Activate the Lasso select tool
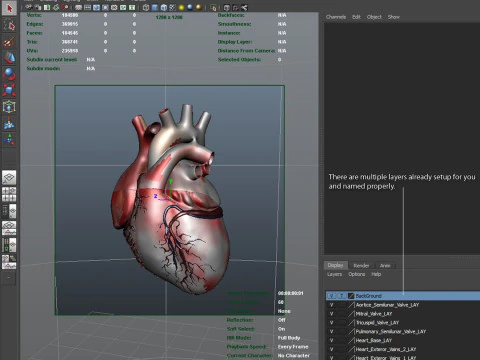Viewport: 480px width, 360px height. tap(9, 25)
